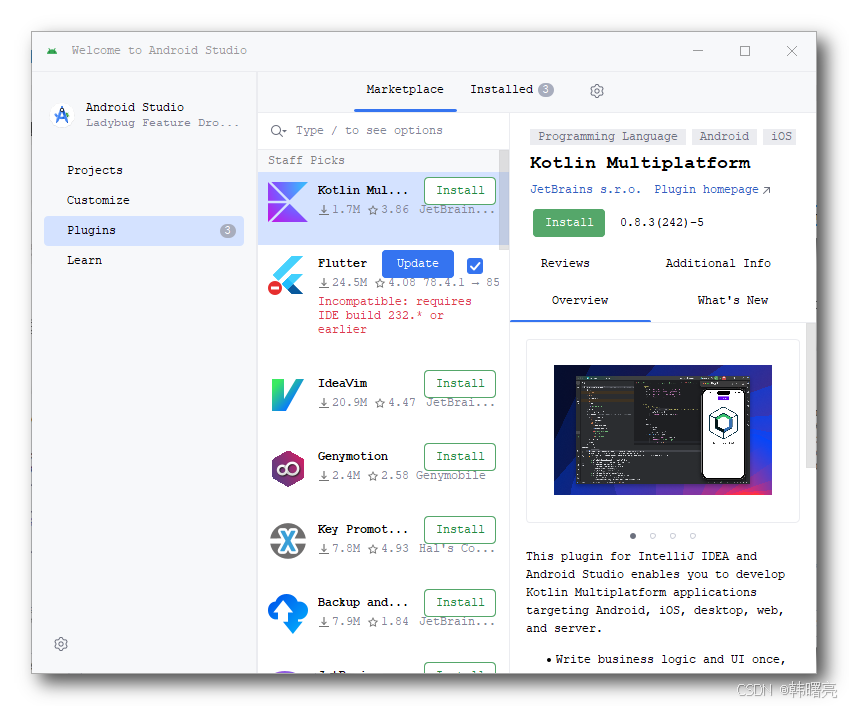The image size is (849, 706).
Task: Select the Backup and... plugin name
Action: pos(363,603)
